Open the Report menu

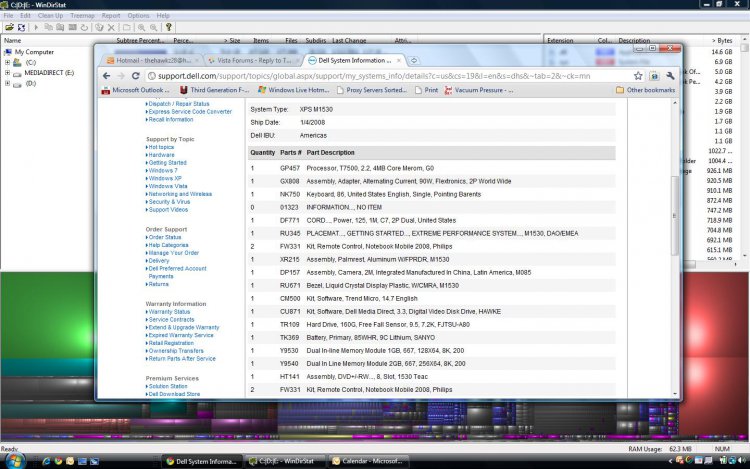tap(110, 16)
